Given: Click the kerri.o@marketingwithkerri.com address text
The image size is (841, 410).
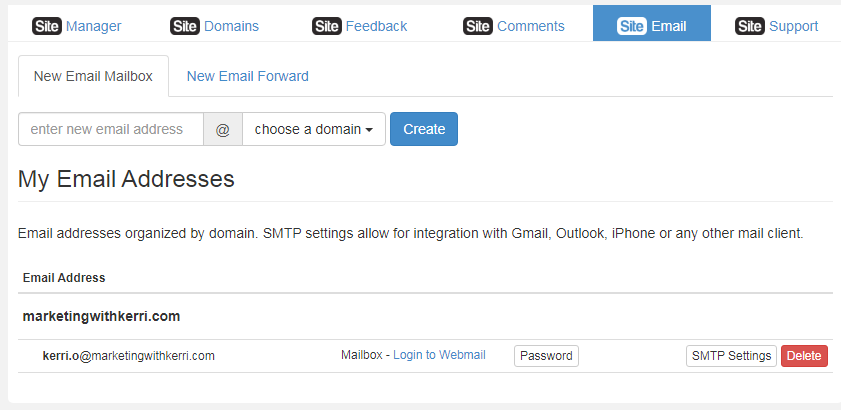Looking at the screenshot, I should coord(129,355).
